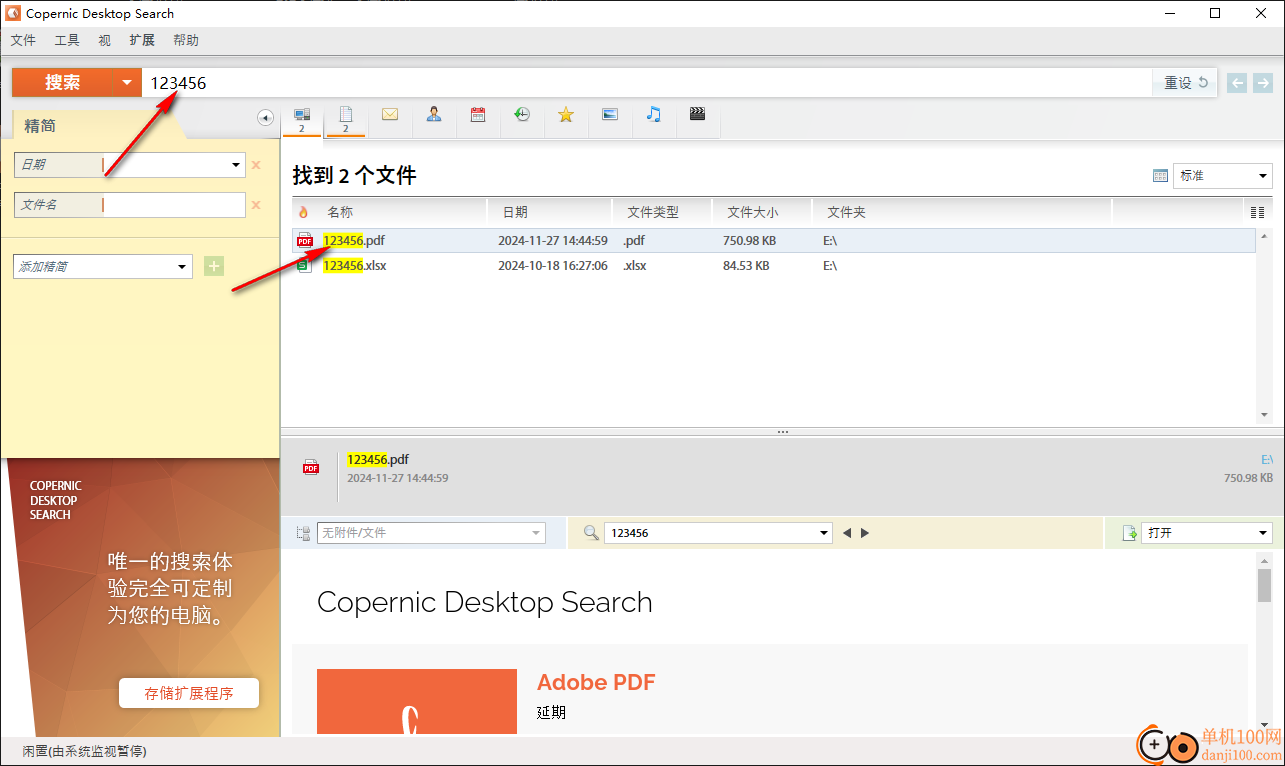Expand the 日期 filter dropdown
1285x766 pixels.
pos(236,165)
